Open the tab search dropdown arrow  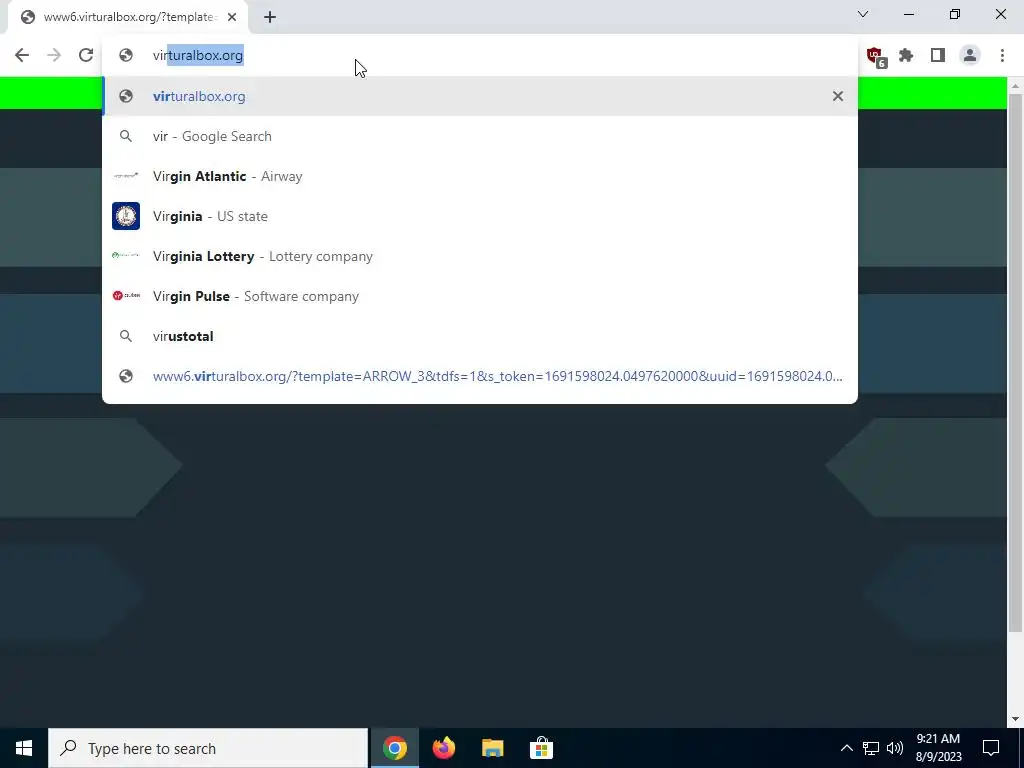(x=863, y=14)
